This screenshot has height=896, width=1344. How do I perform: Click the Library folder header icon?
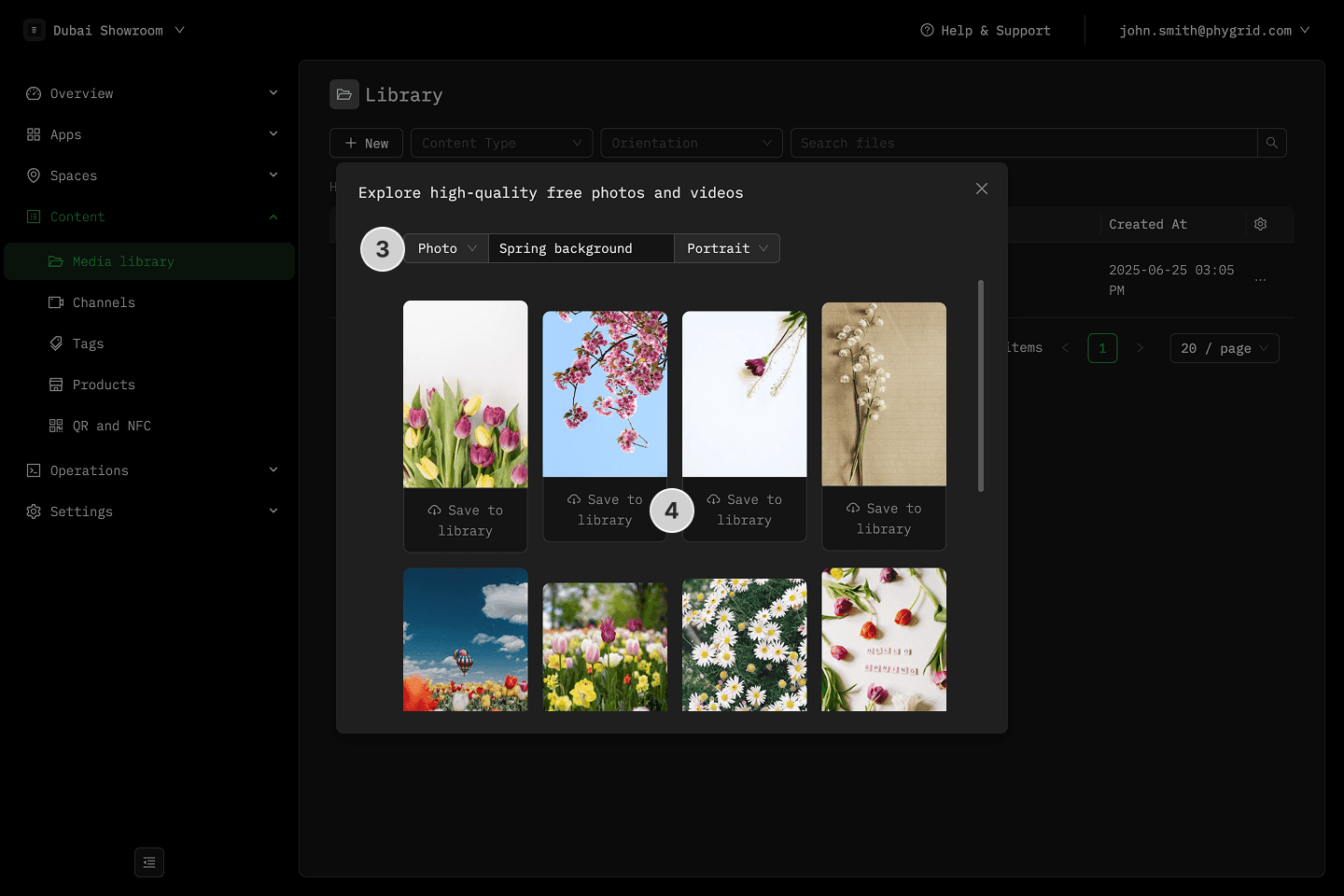click(x=344, y=94)
